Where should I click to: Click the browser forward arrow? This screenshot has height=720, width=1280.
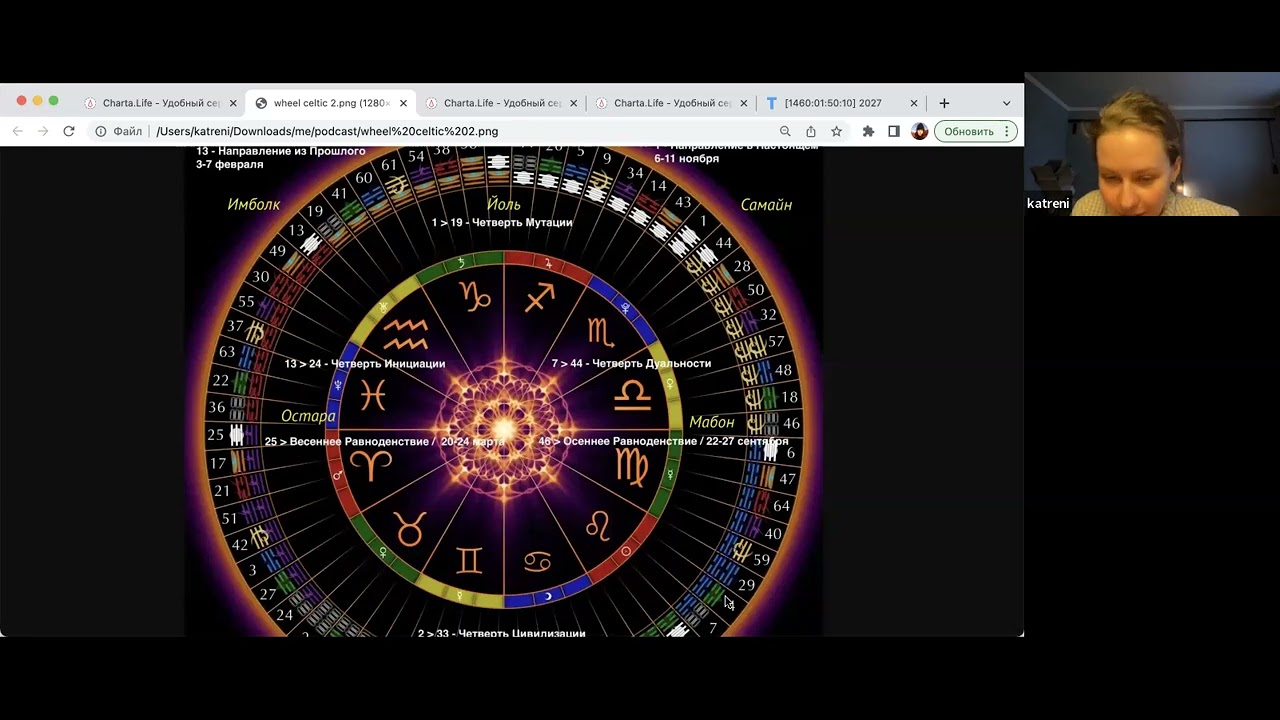[x=43, y=131]
